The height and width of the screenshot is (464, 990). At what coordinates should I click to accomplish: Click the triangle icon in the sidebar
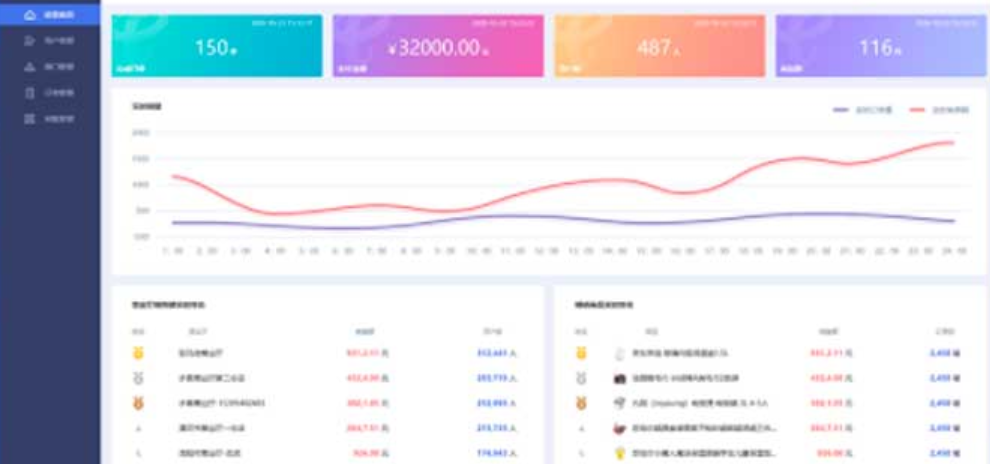(29, 67)
